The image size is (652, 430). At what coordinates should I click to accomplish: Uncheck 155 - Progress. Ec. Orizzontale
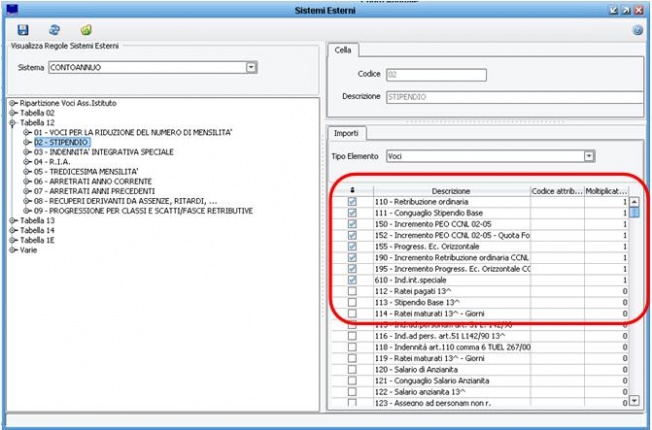coord(352,247)
